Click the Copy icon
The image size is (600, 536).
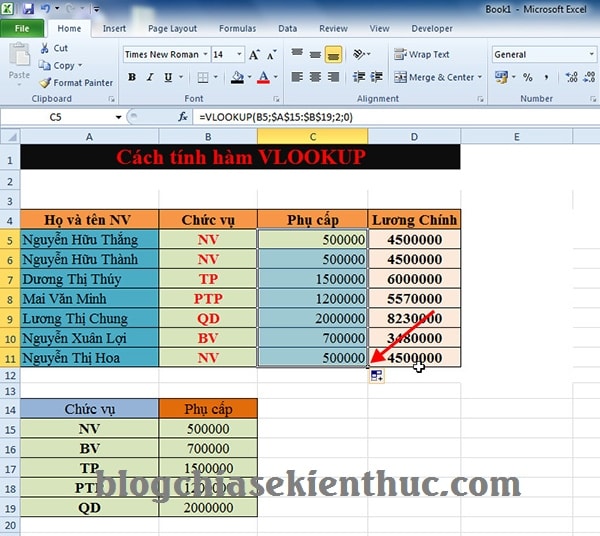(x=44, y=65)
